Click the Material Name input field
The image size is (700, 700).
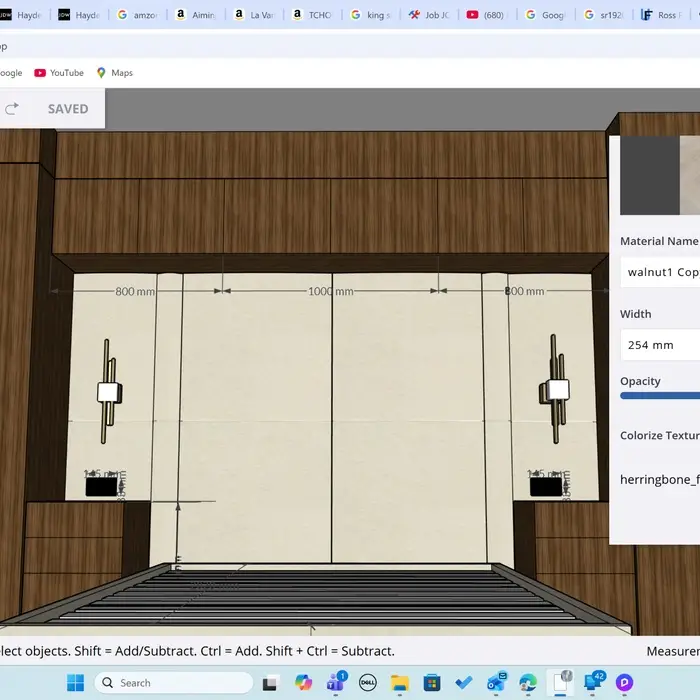(x=660, y=272)
